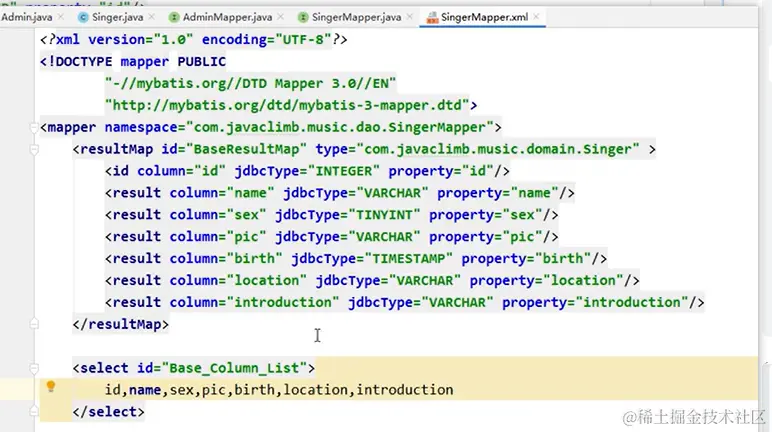Close the SingerMapper.java tab

point(410,17)
